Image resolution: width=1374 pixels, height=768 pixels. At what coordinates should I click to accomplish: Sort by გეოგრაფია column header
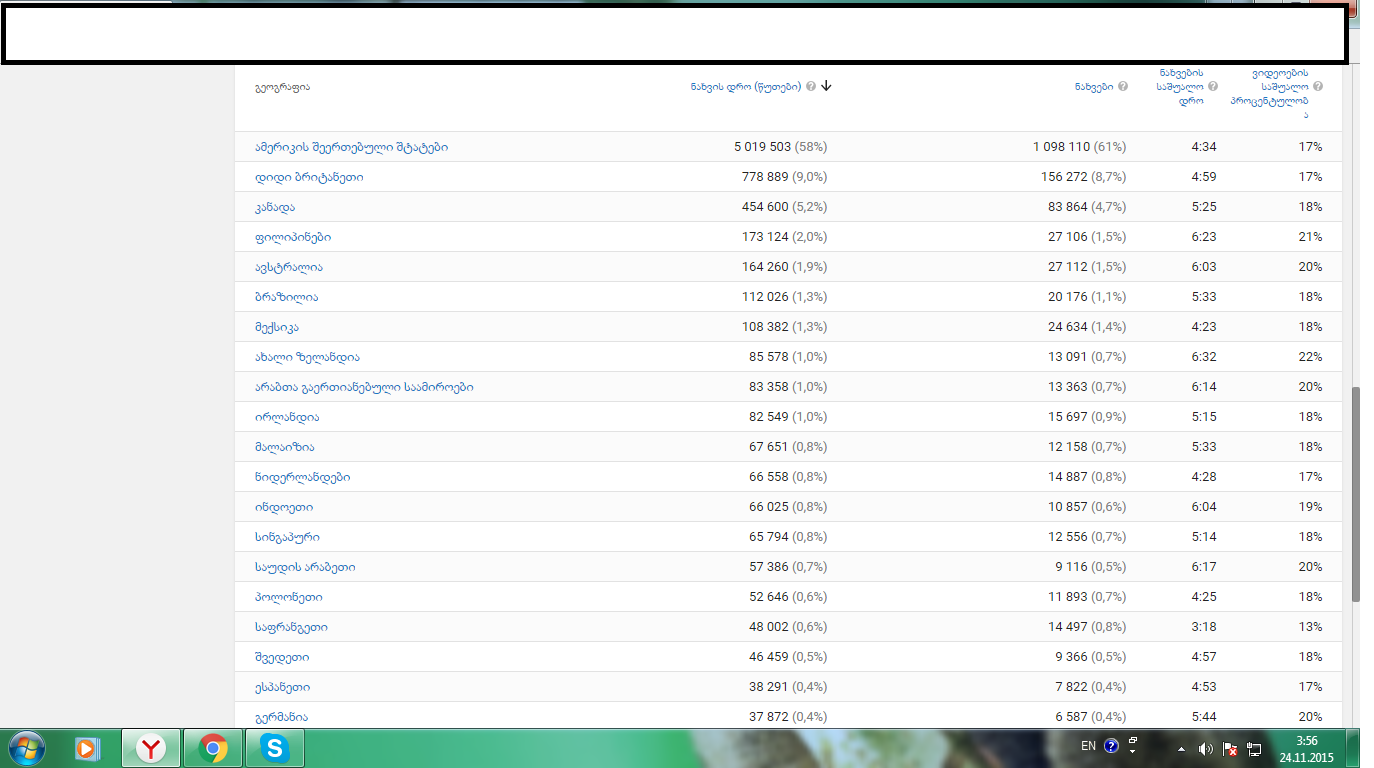pos(282,86)
